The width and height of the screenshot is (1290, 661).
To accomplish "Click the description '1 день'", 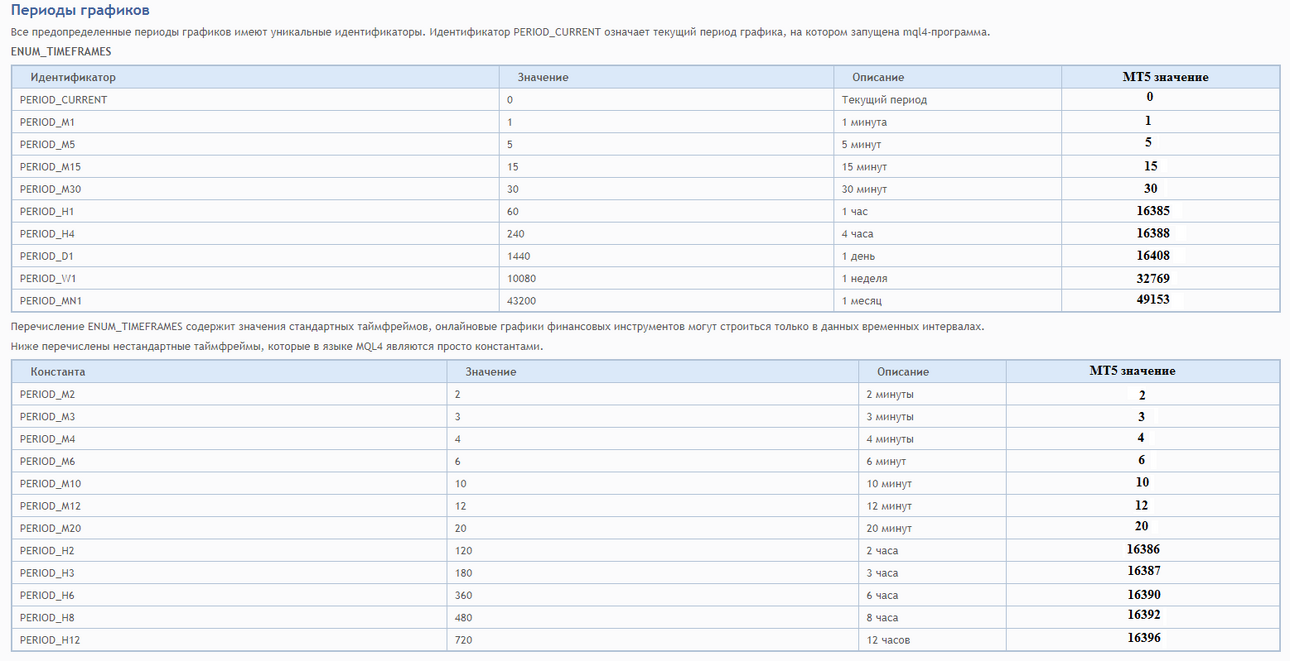I will click(x=859, y=256).
